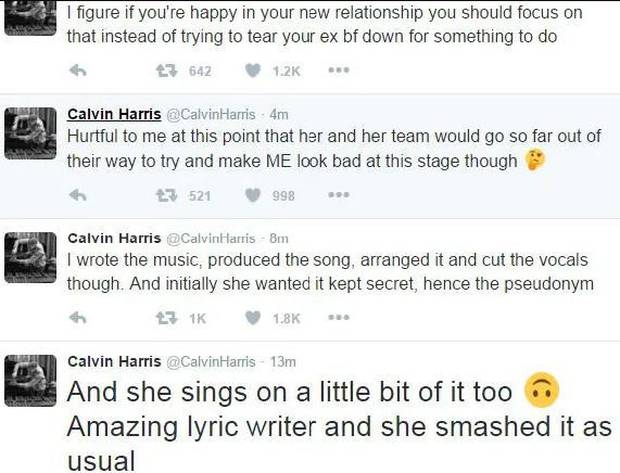Click the upside-down face emoji
This screenshot has height=473, width=620.
coord(542,390)
